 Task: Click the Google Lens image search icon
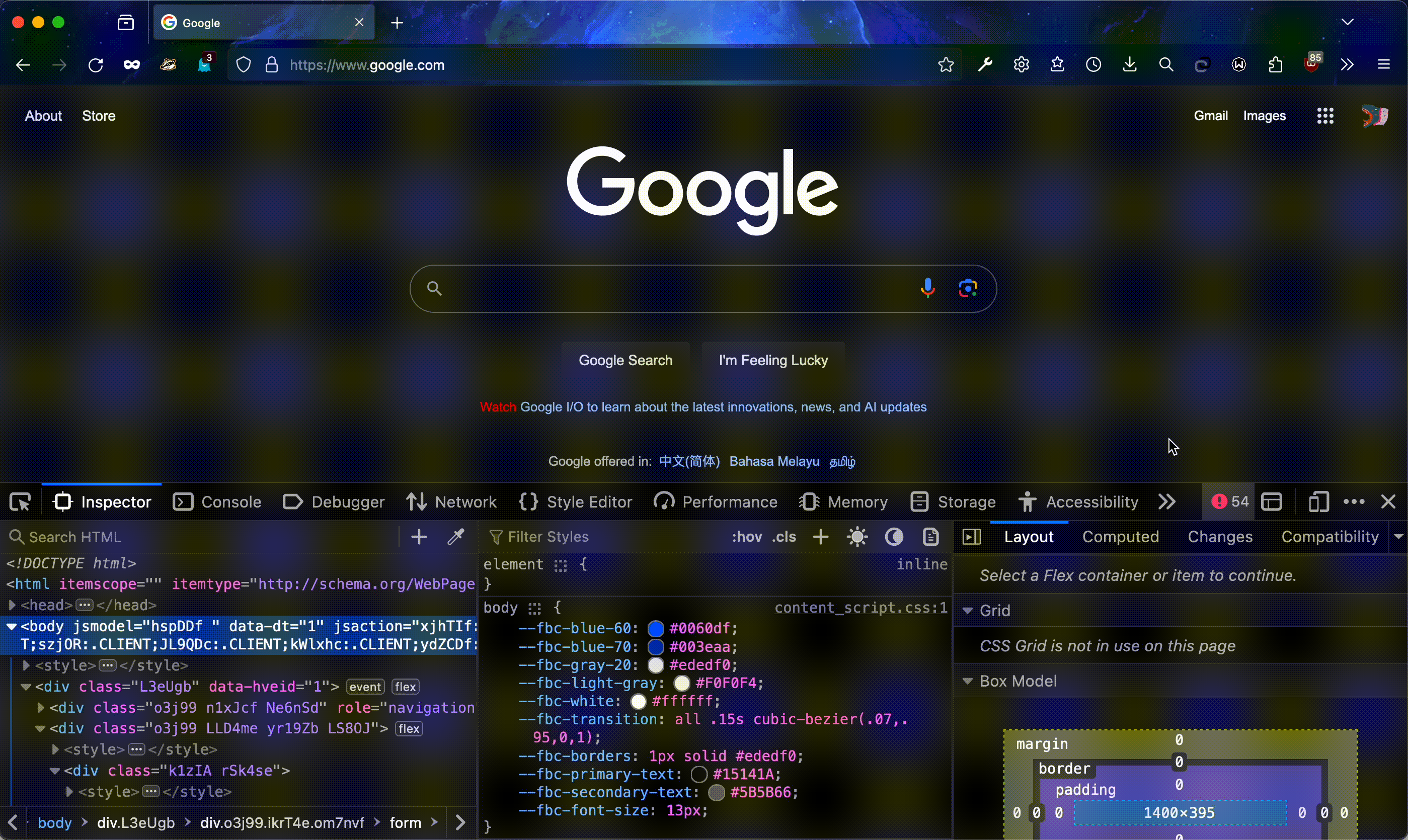point(968,288)
